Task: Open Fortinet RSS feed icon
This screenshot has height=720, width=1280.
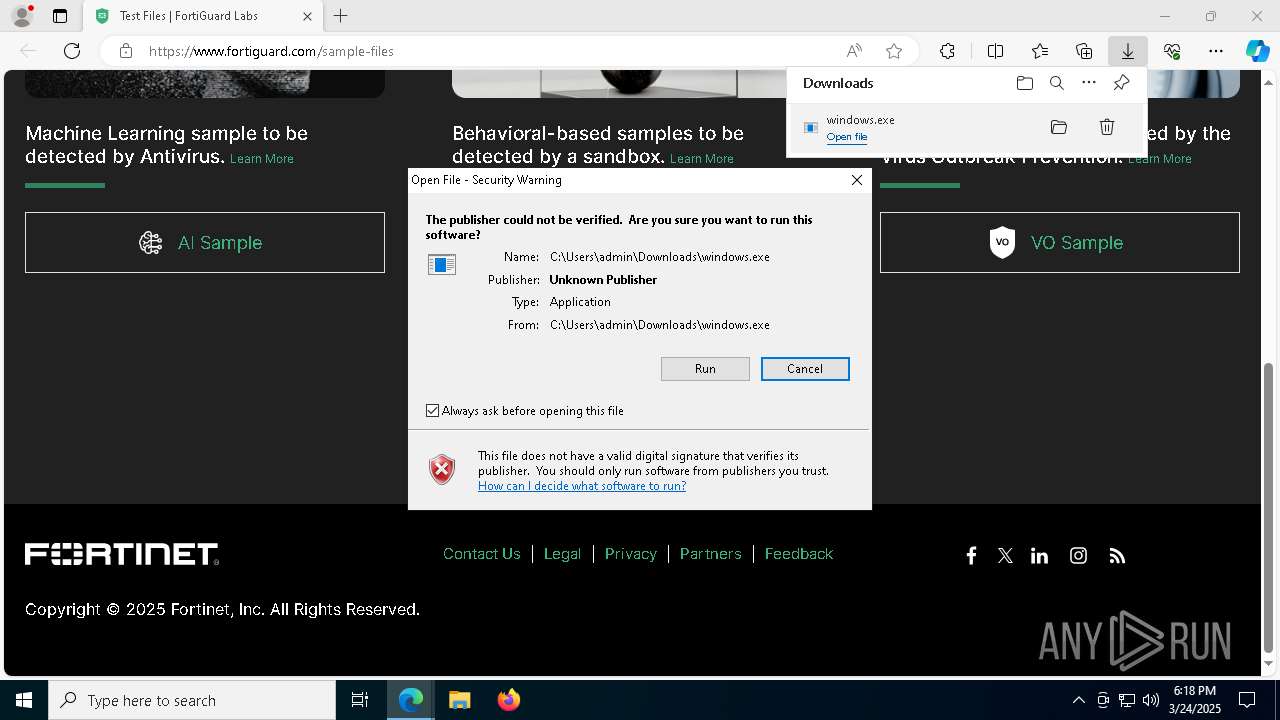Action: (x=1117, y=556)
